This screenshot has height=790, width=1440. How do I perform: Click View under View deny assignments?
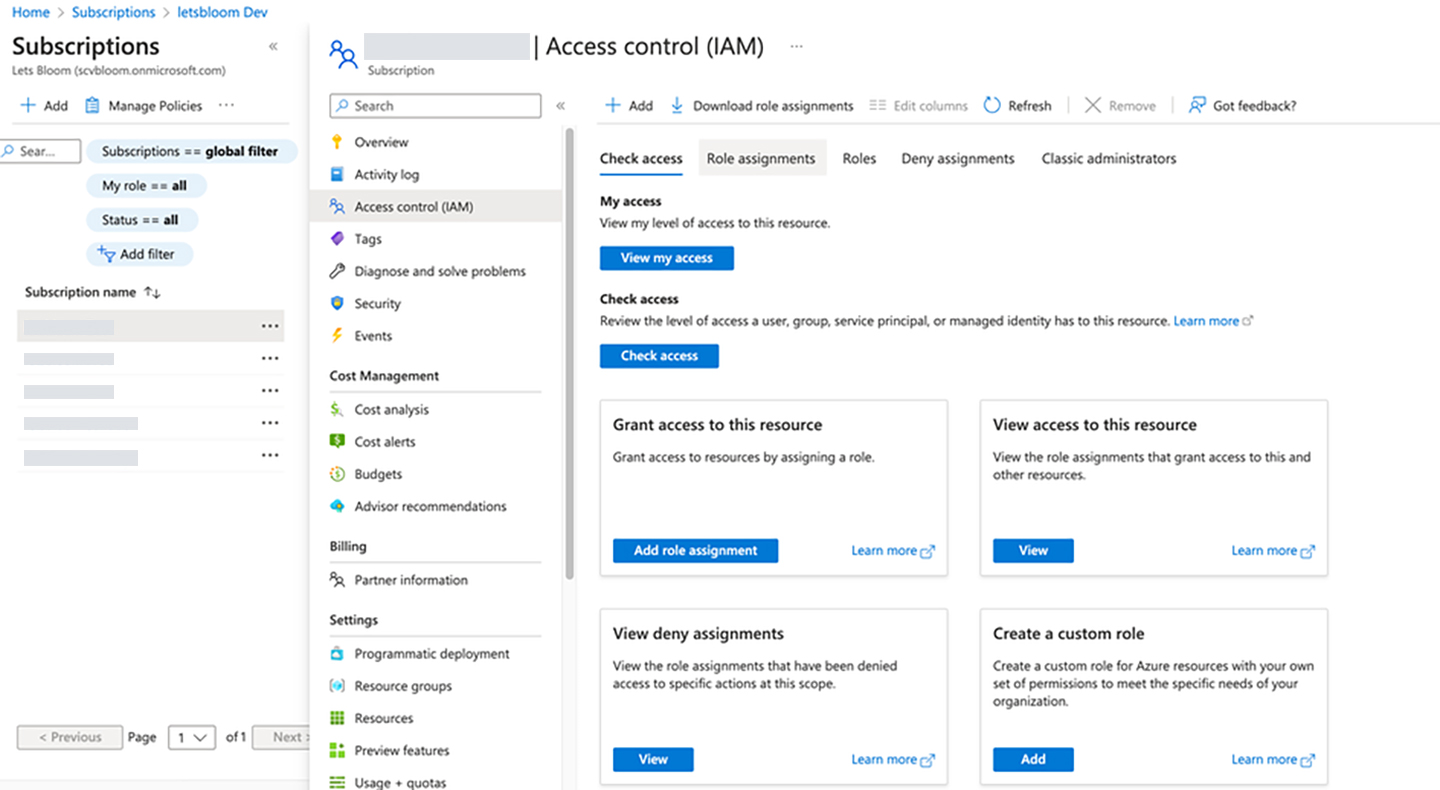pos(653,759)
